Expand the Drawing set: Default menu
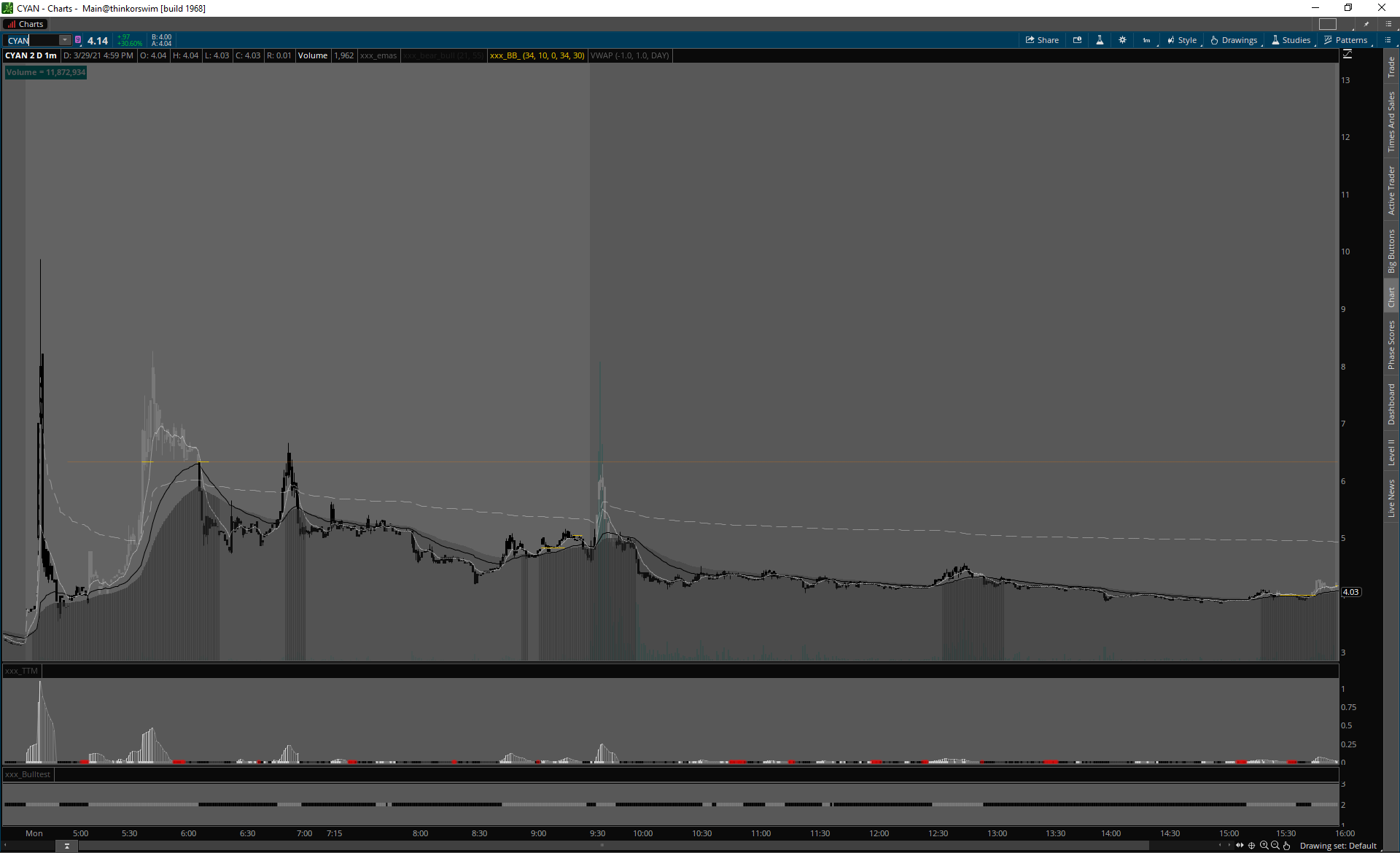 point(1338,846)
